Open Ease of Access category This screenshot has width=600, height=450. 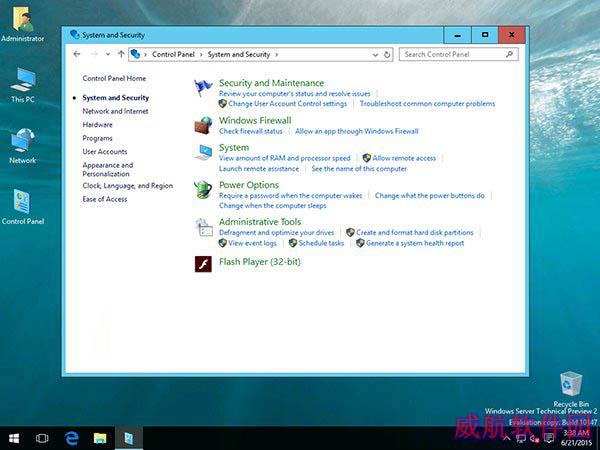[x=105, y=199]
